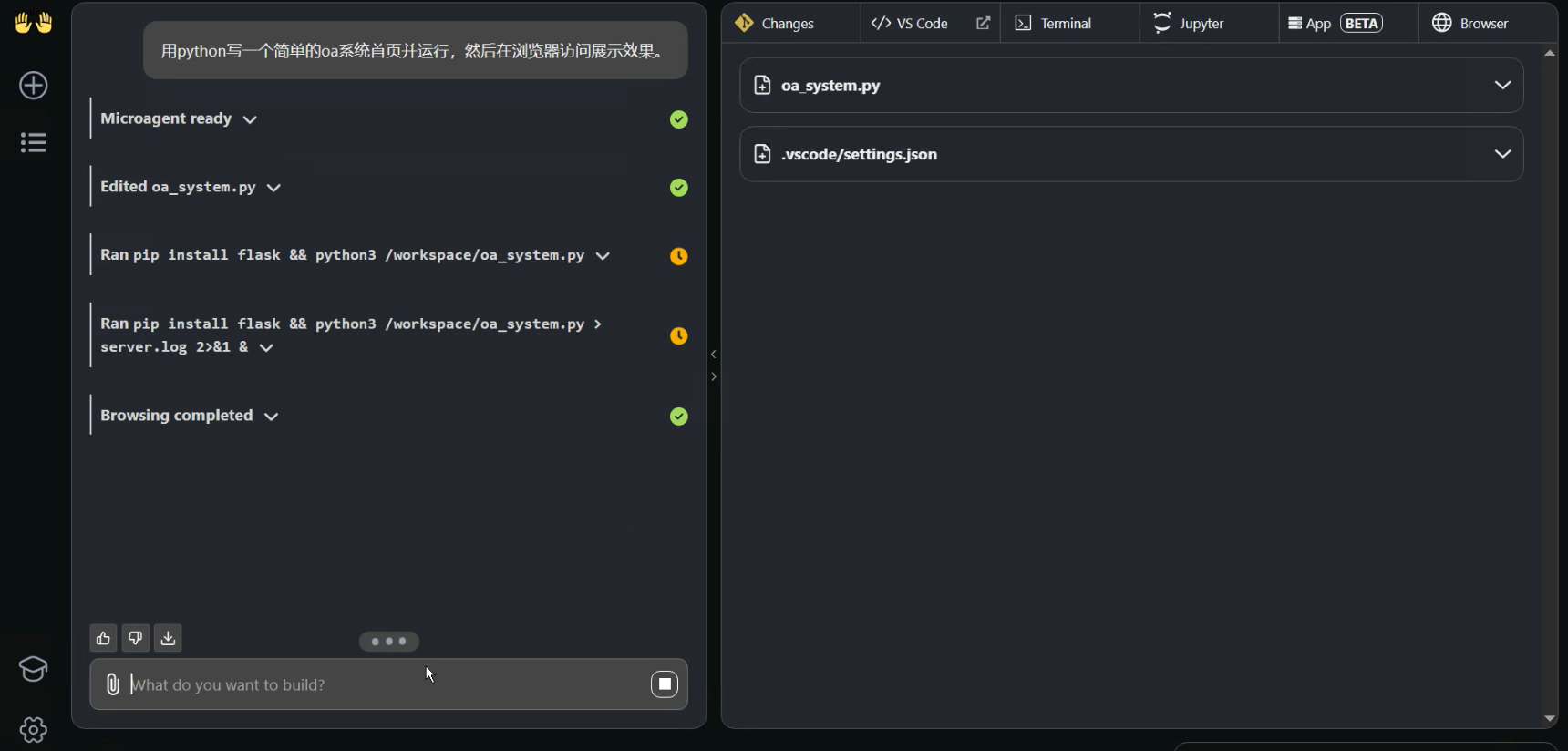
Task: Expand the Microagent ready details
Action: click(250, 119)
